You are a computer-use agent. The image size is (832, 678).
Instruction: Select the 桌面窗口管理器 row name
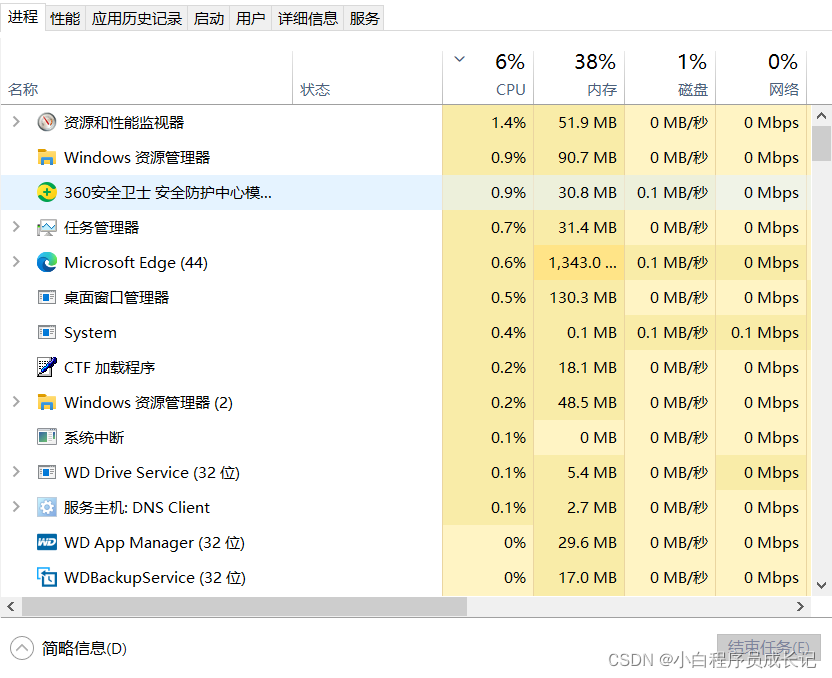click(x=116, y=298)
